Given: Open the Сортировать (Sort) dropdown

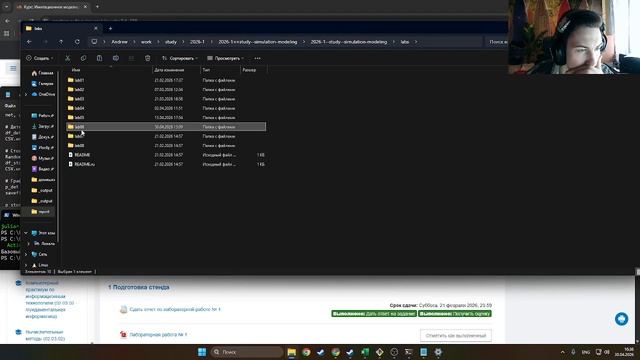Looking at the screenshot, I should coord(180,58).
